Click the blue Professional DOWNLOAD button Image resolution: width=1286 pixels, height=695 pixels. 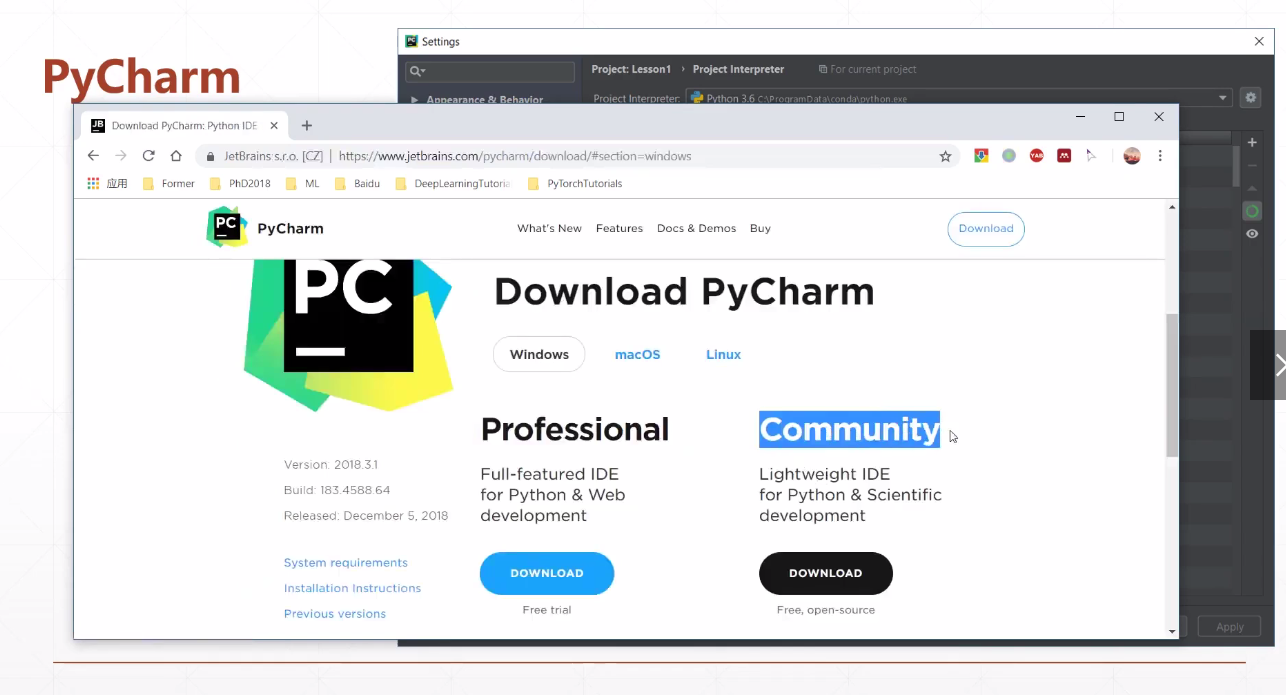point(547,573)
